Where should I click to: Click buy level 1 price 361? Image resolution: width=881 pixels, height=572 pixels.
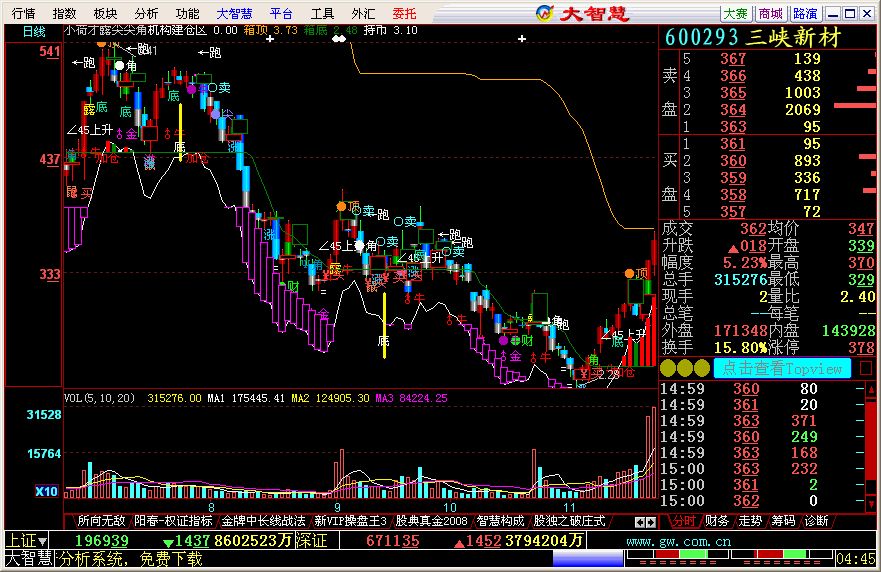click(x=733, y=144)
